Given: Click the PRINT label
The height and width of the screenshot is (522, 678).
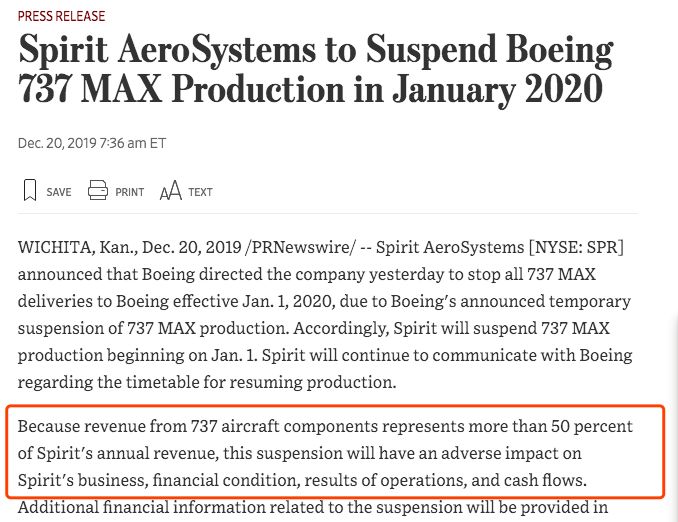Looking at the screenshot, I should point(130,192).
